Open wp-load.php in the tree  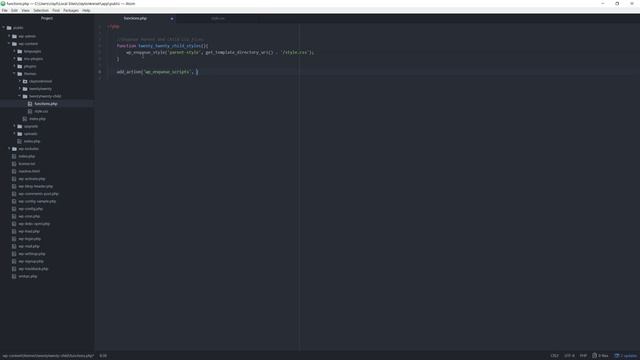coord(29,231)
